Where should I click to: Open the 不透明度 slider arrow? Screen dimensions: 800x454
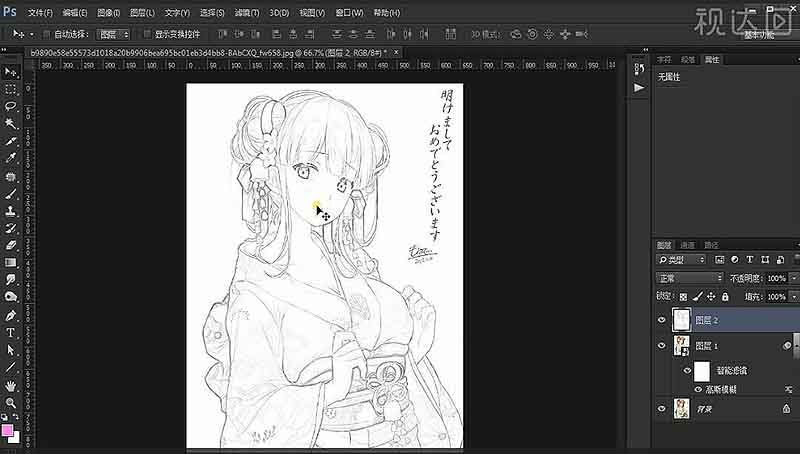pos(794,278)
